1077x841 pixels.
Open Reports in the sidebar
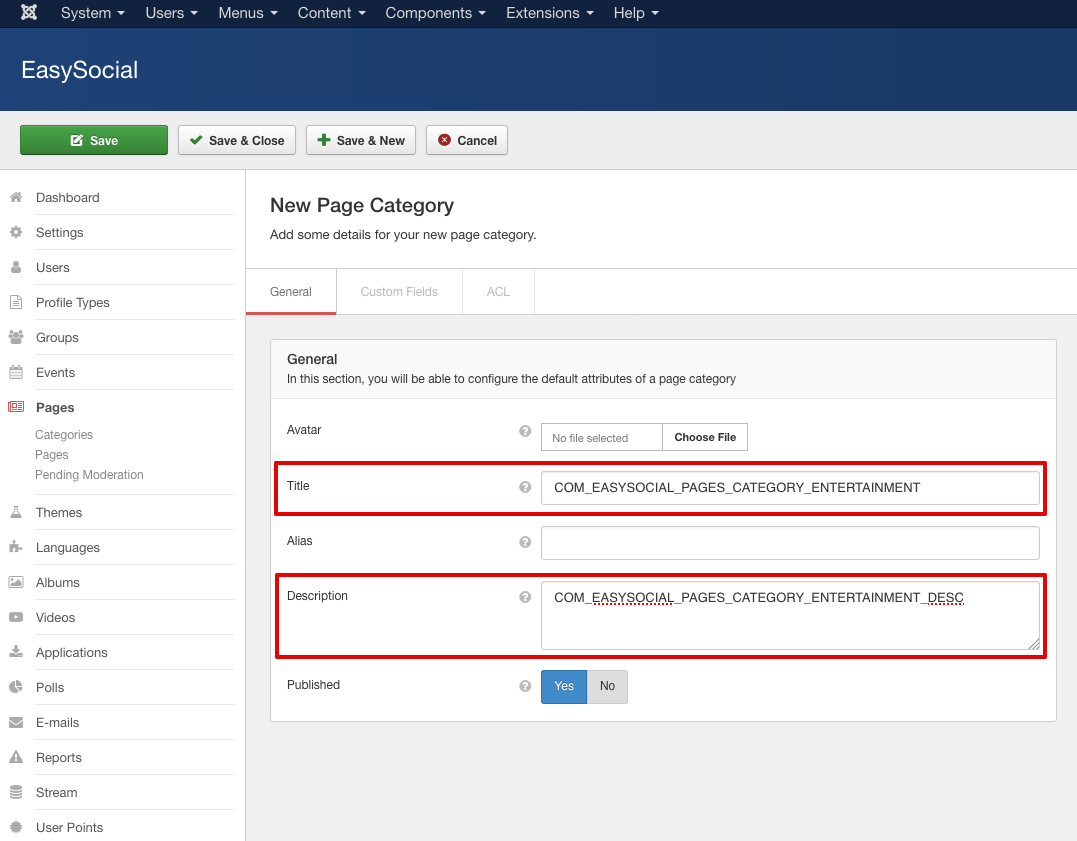point(58,758)
